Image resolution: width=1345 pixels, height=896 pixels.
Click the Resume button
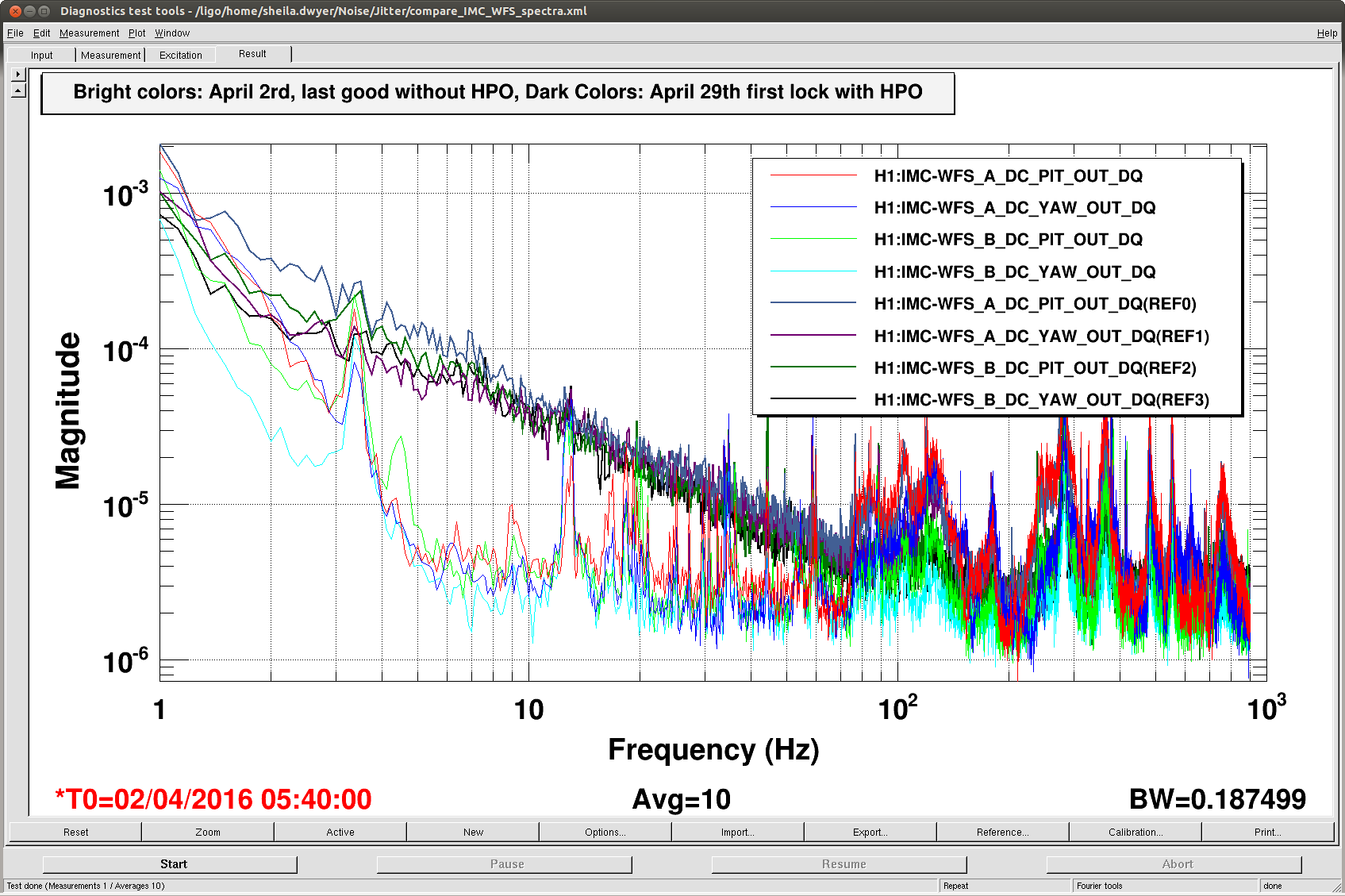(840, 864)
